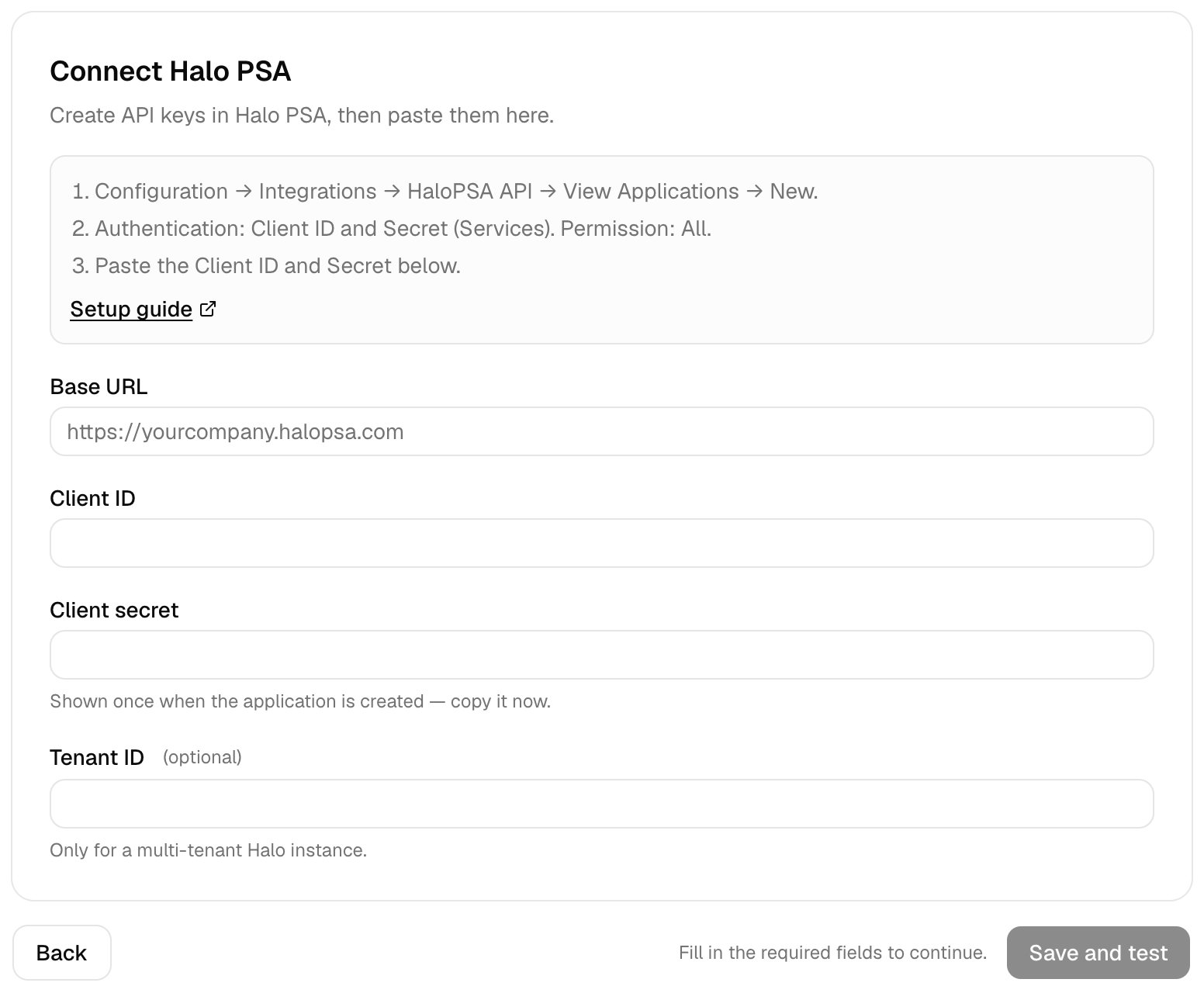Click the Save and test button
This screenshot has width=1204, height=993.
(x=1098, y=953)
